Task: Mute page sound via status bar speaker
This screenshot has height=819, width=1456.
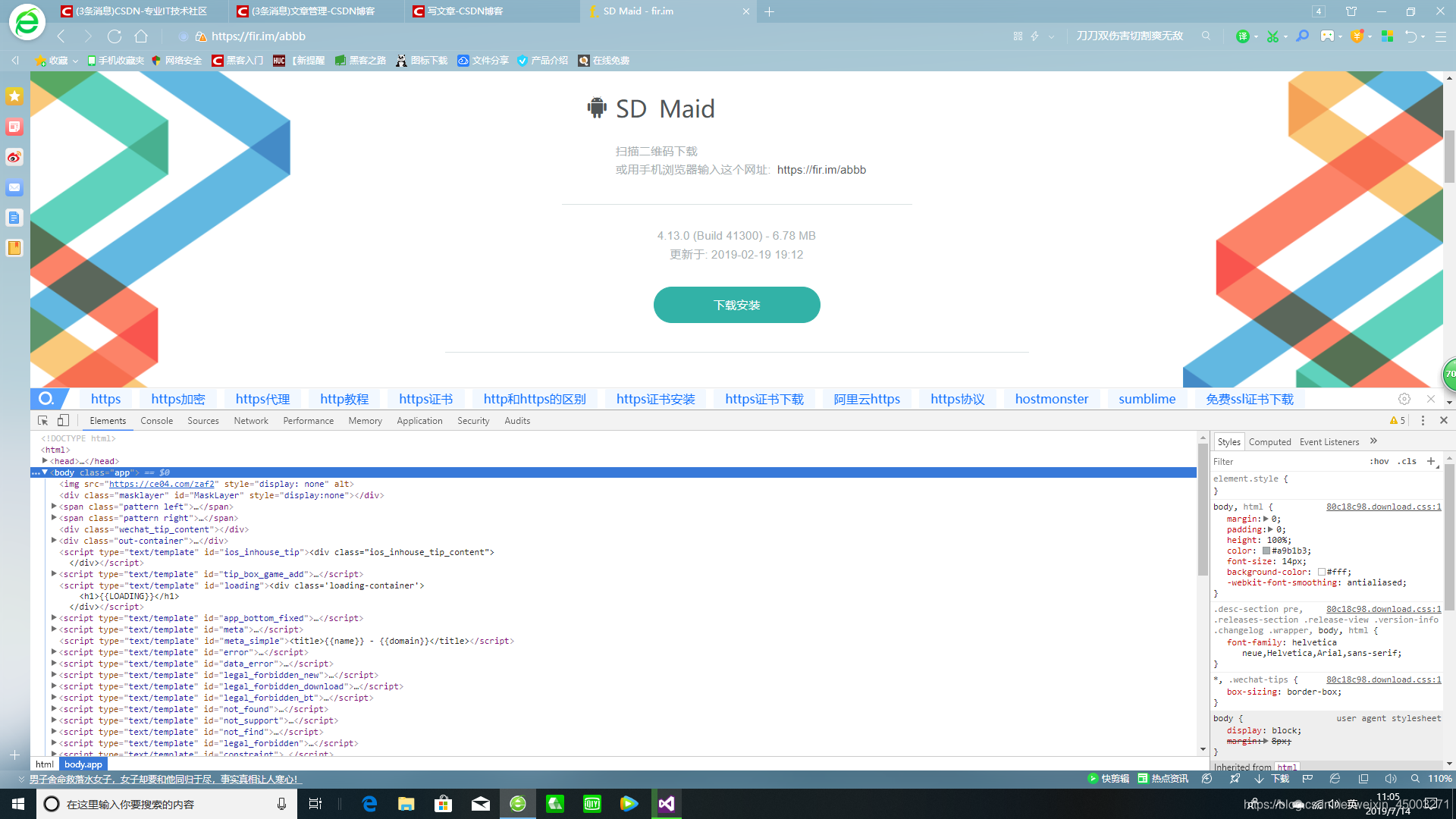Action: (1390, 779)
